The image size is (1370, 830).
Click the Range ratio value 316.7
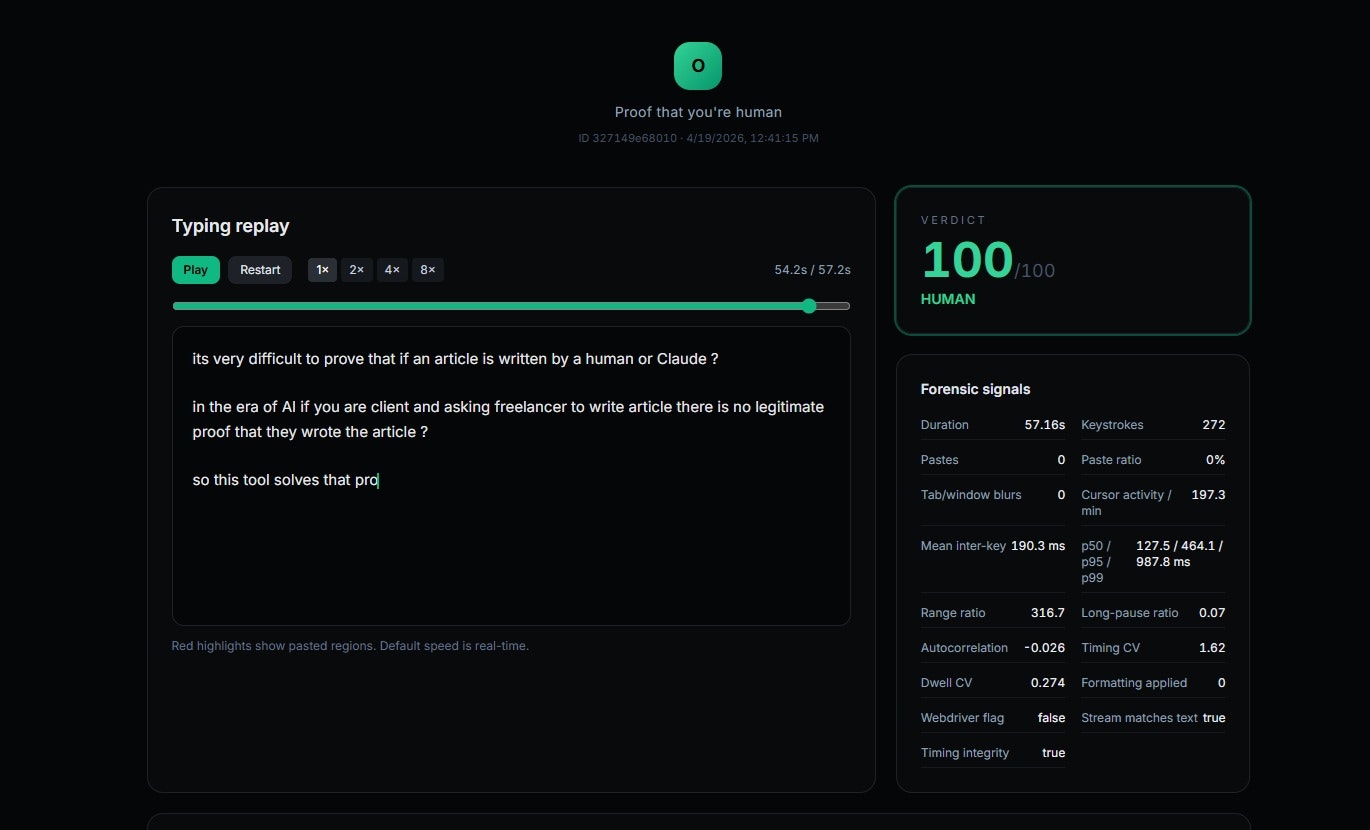tap(1048, 613)
